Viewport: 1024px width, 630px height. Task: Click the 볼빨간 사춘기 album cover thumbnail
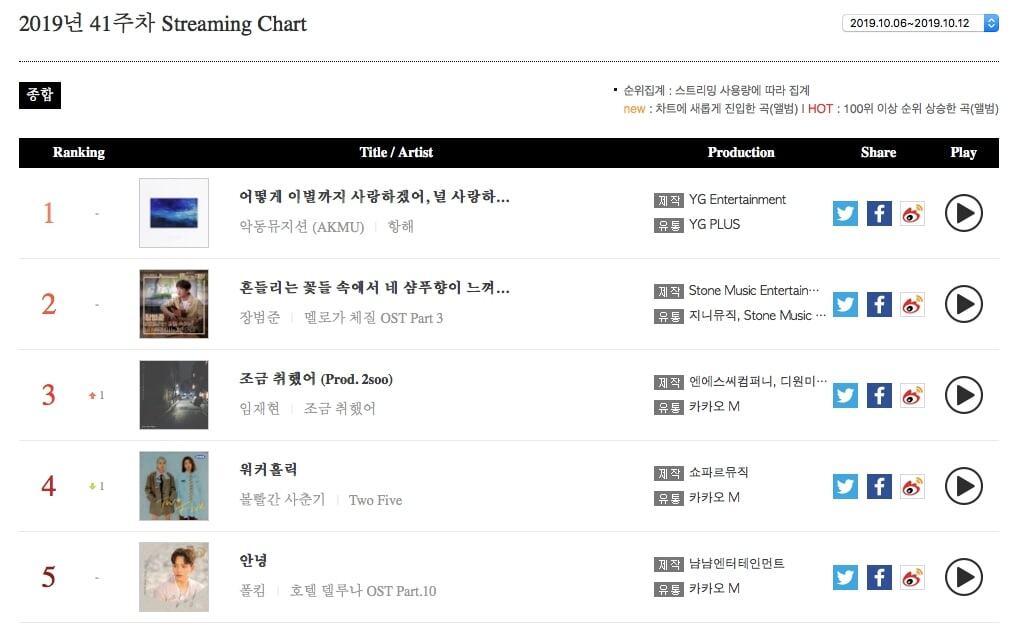pos(174,486)
